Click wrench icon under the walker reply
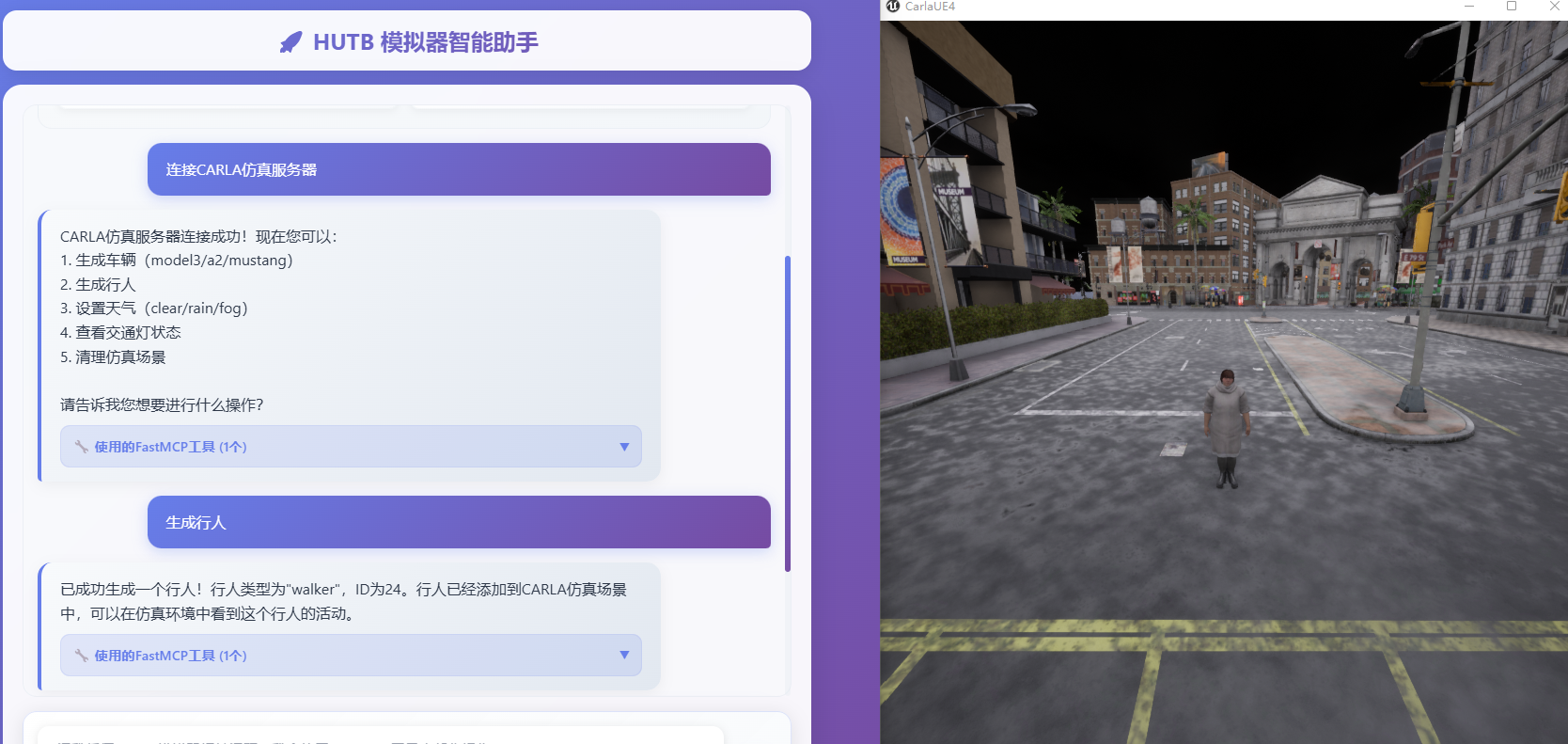 coord(82,656)
